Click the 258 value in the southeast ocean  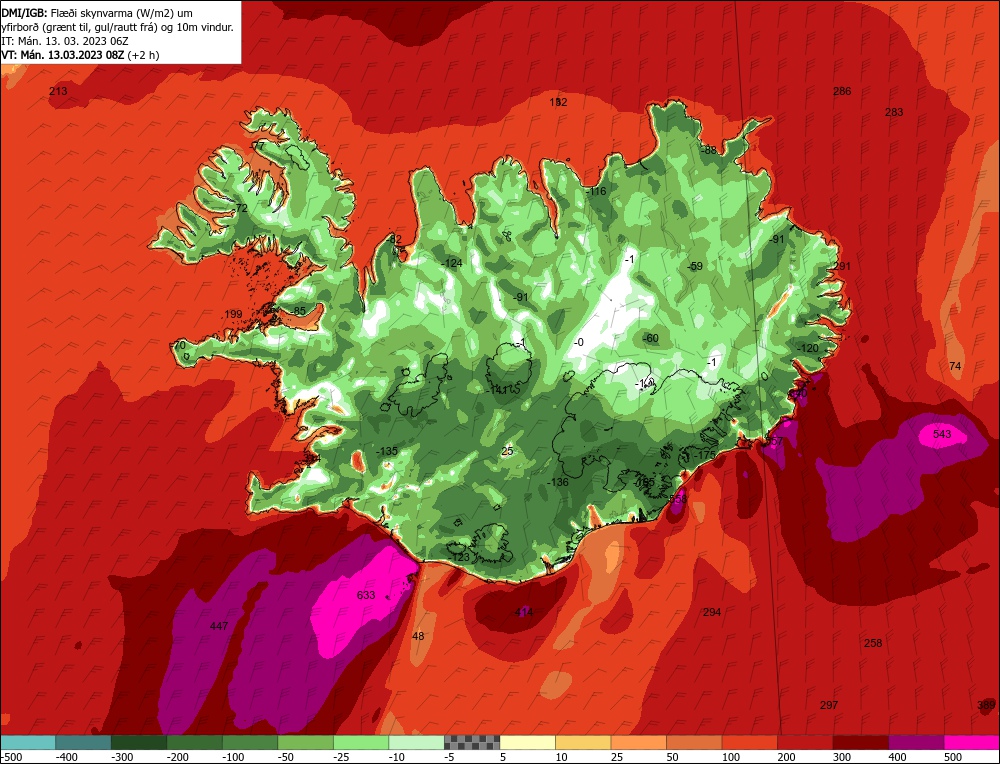872,643
